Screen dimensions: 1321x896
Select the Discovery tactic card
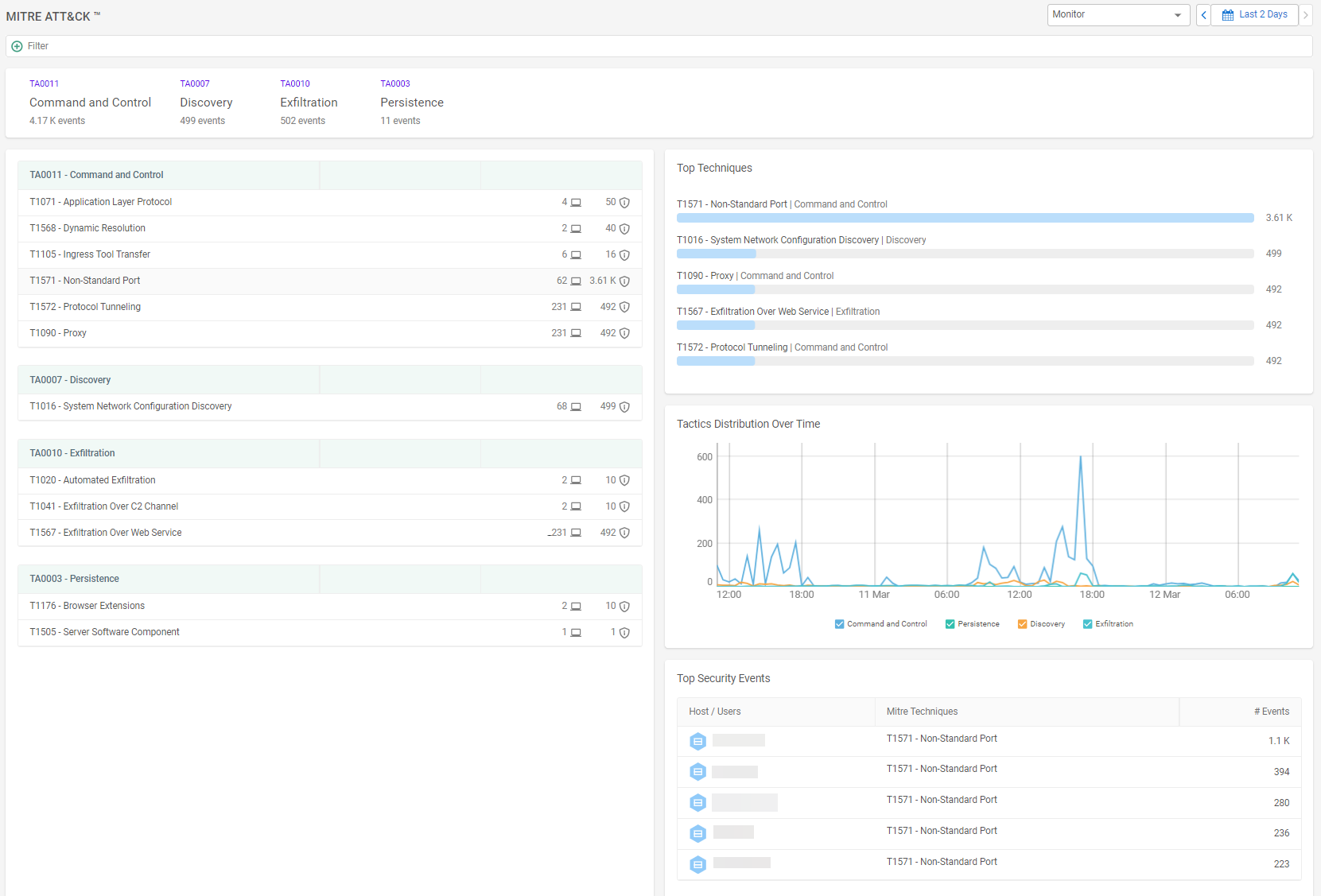click(x=206, y=102)
